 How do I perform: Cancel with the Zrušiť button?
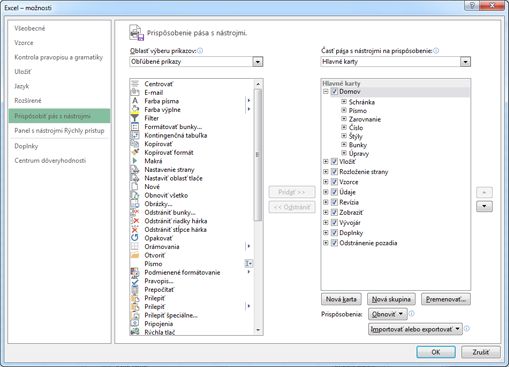point(481,352)
